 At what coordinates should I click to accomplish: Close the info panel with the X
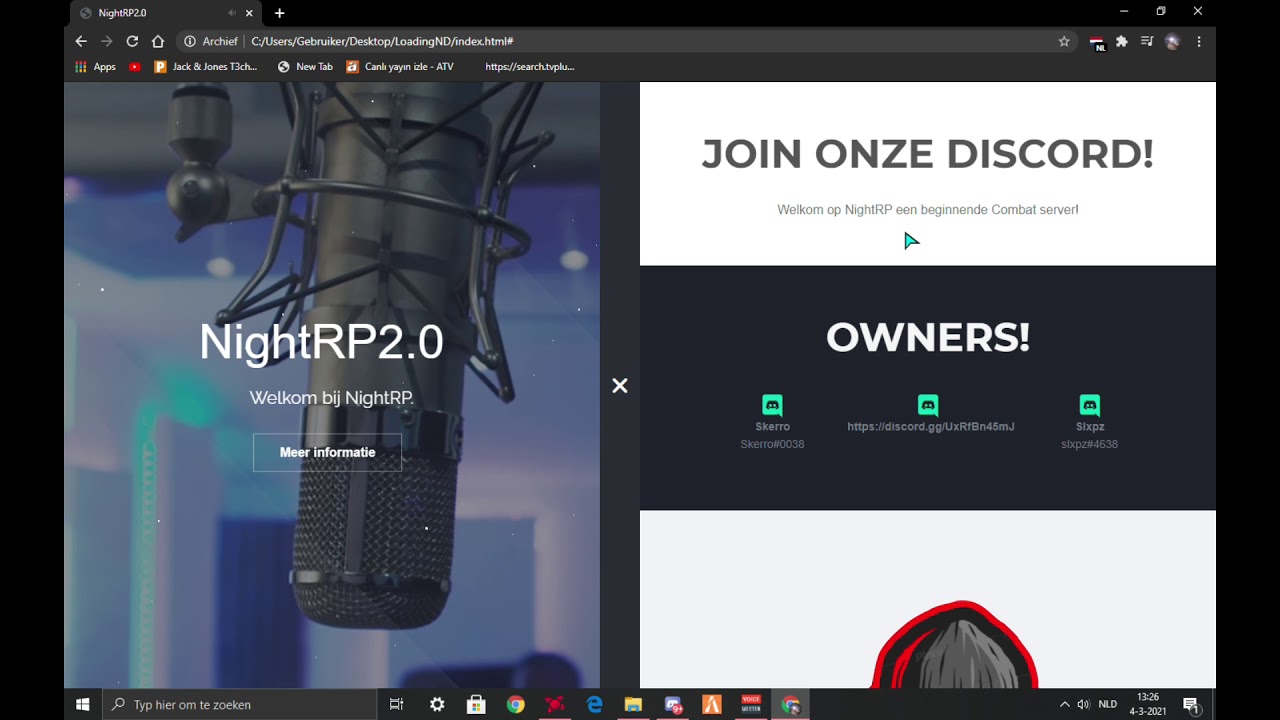click(x=620, y=386)
